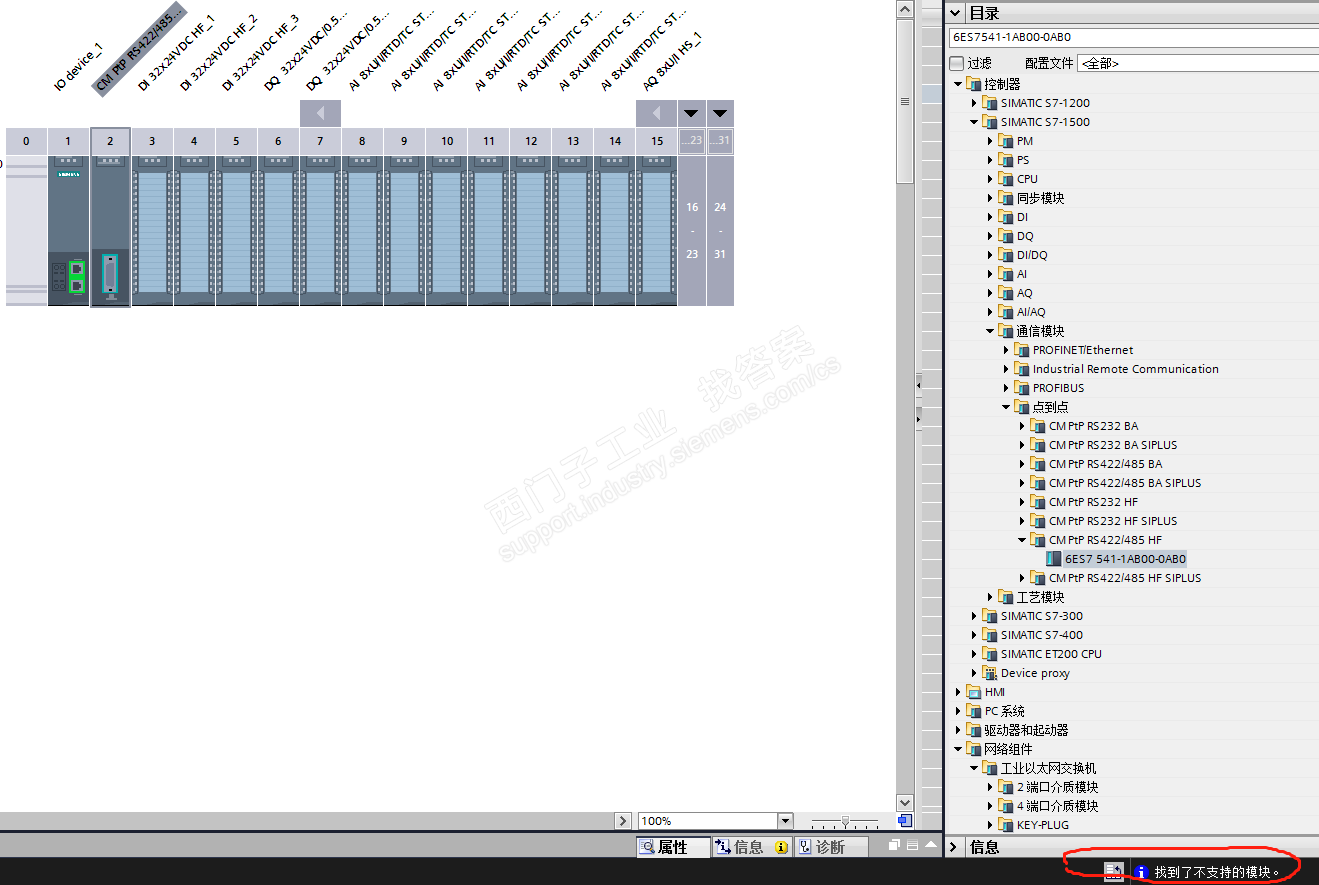Image resolution: width=1319 pixels, height=885 pixels.
Task: Expand the CPU folder node
Action: point(990,179)
